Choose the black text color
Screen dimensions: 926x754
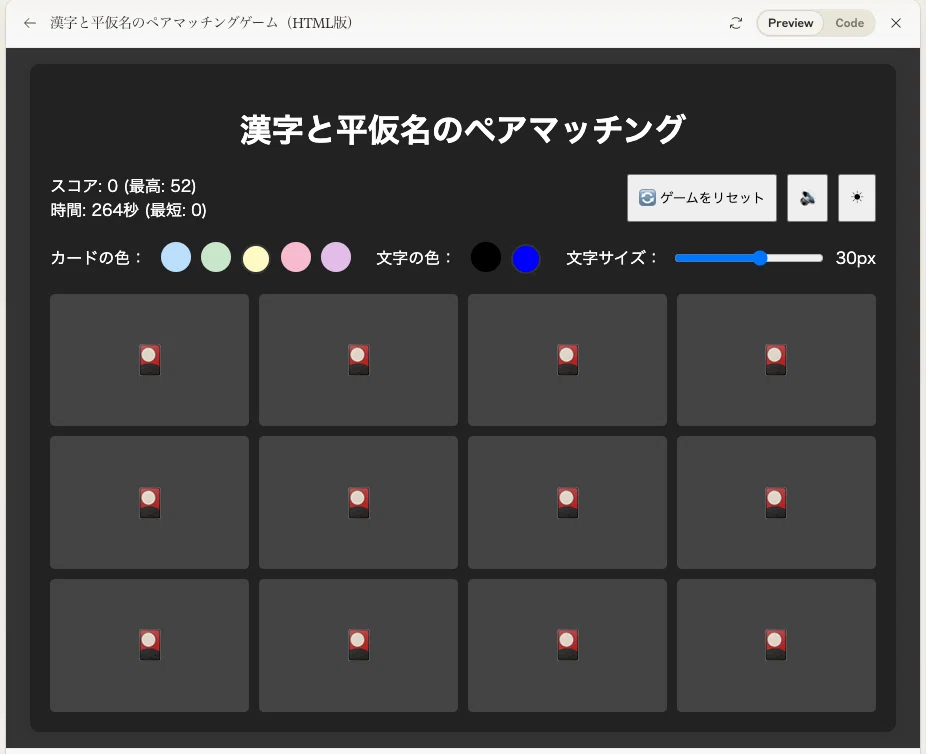[486, 257]
